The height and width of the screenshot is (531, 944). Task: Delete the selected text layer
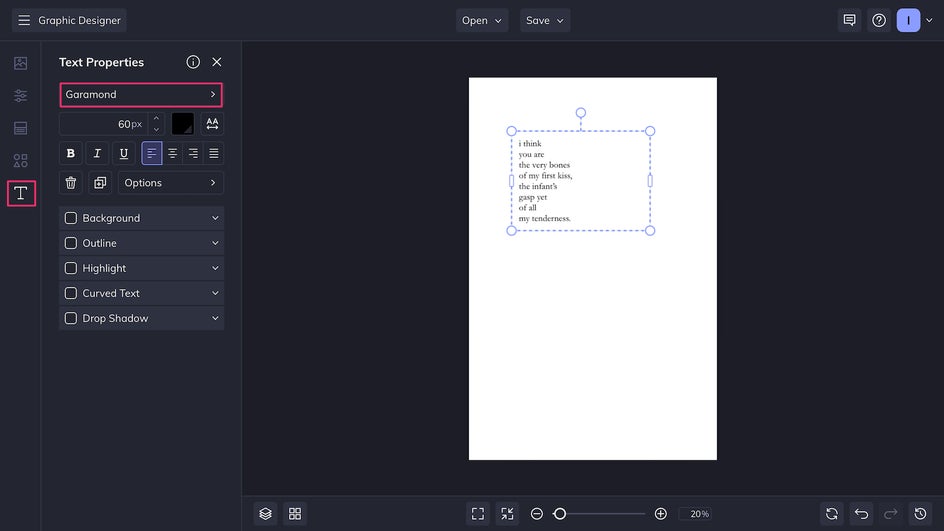click(x=70, y=183)
